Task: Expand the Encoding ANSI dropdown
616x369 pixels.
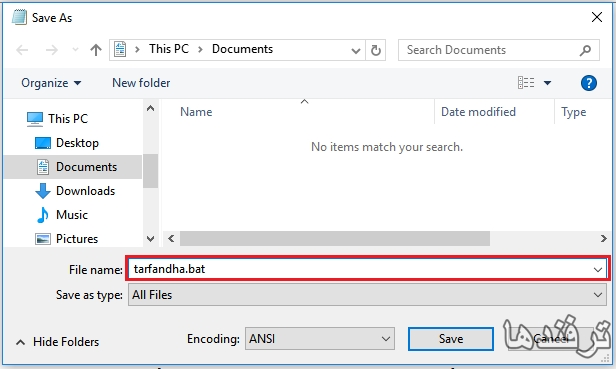Action: click(x=320, y=339)
